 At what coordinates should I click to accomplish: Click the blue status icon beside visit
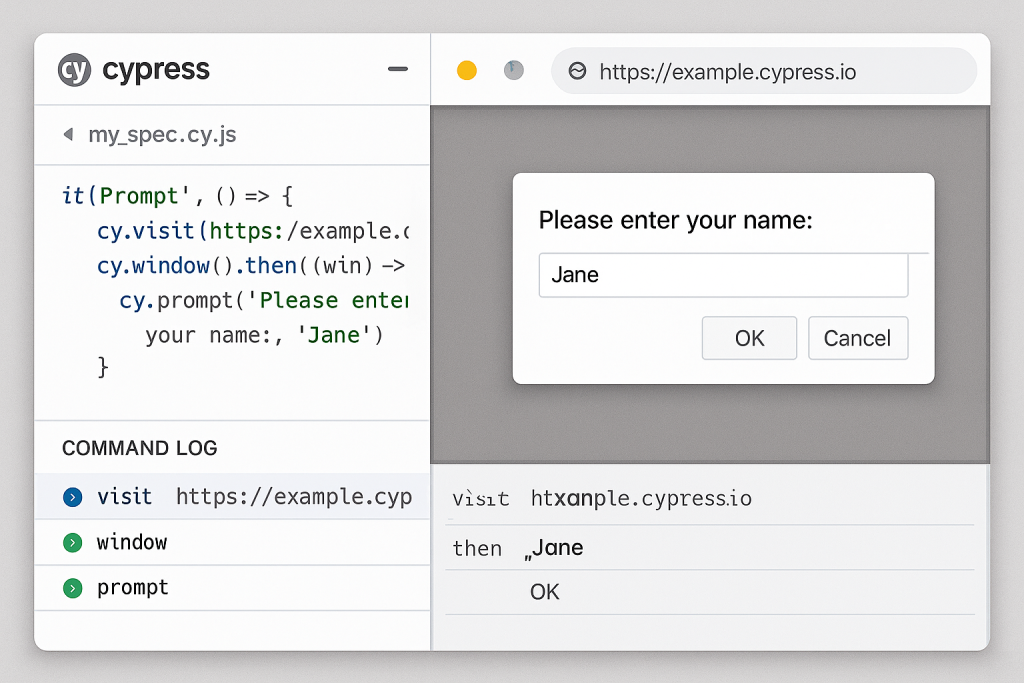point(72,498)
